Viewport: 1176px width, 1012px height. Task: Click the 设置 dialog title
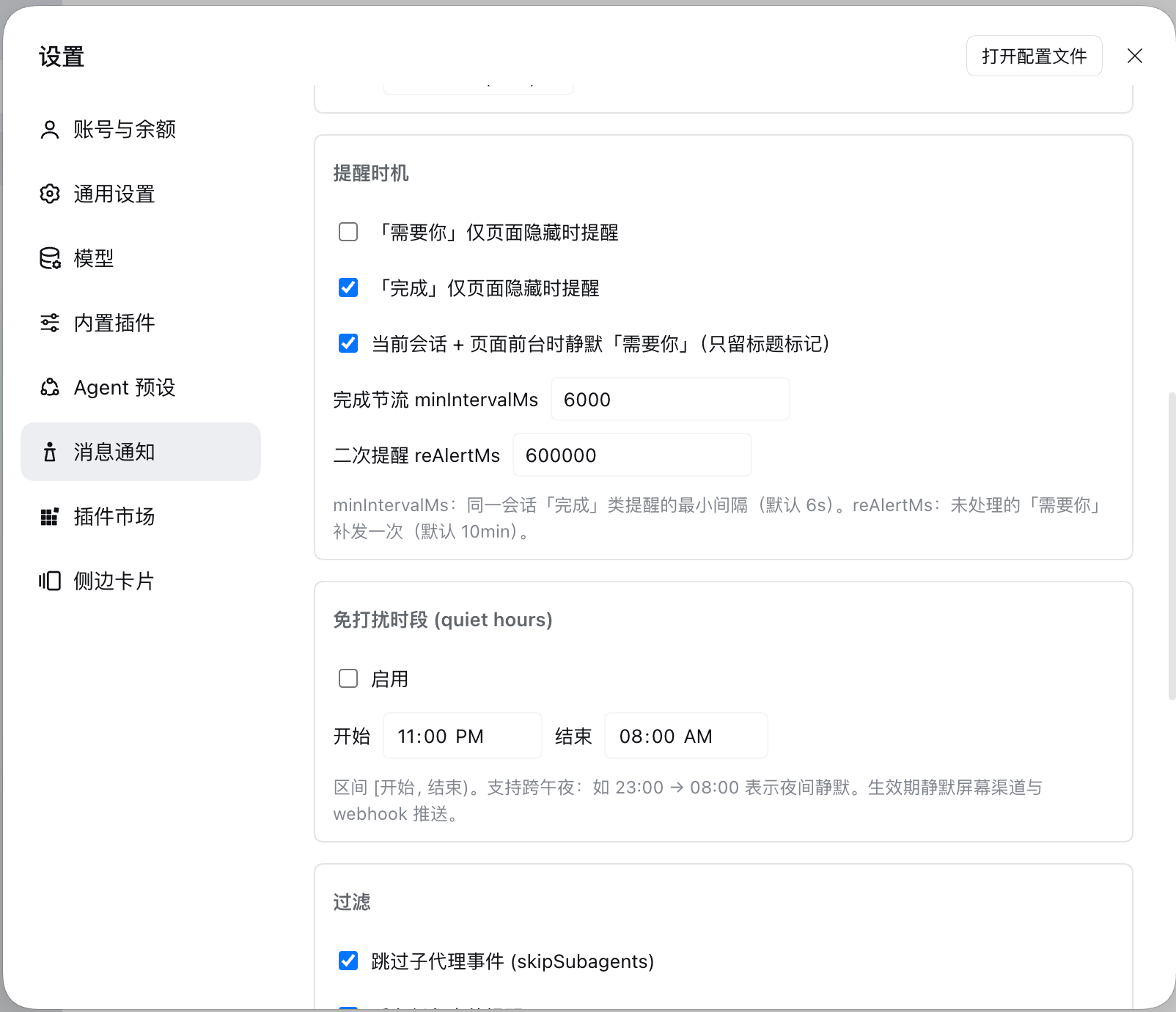point(62,56)
